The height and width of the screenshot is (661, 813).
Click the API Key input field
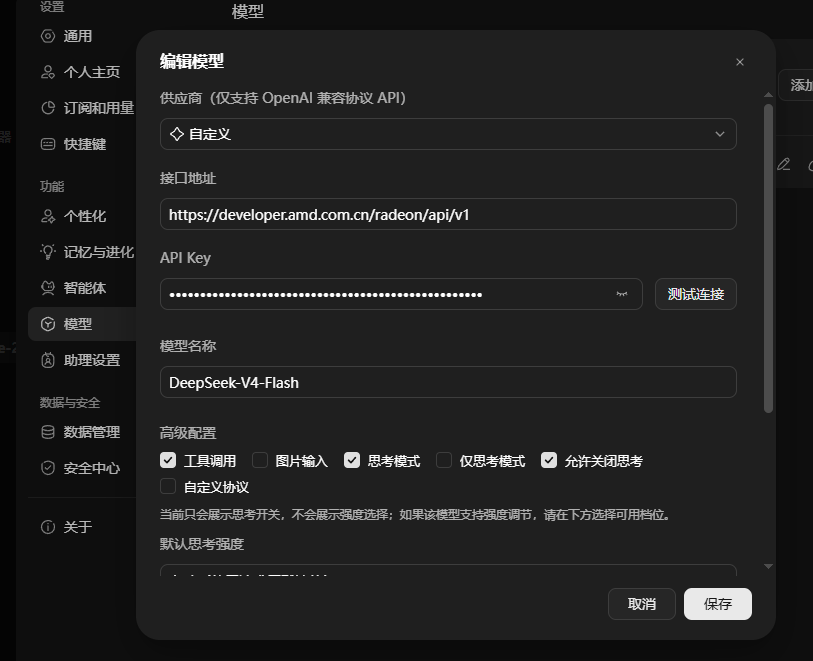click(x=401, y=294)
